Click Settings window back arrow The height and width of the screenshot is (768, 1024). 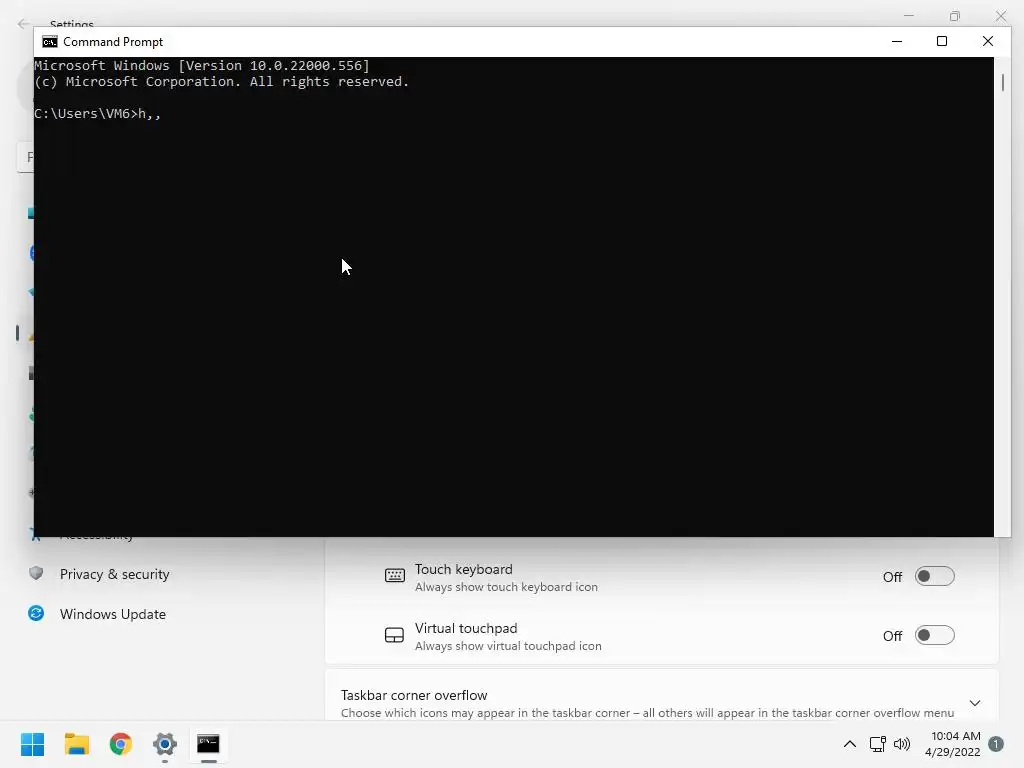pos(24,24)
